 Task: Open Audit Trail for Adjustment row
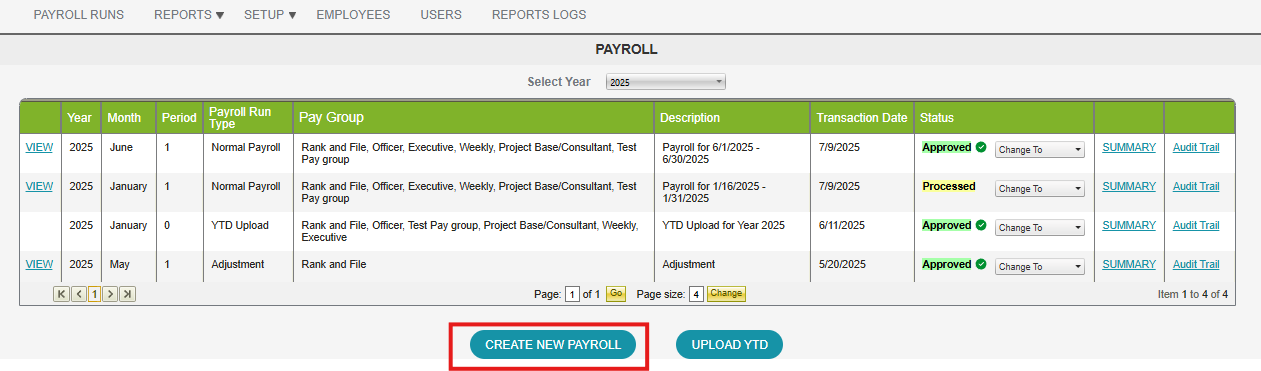click(1196, 264)
